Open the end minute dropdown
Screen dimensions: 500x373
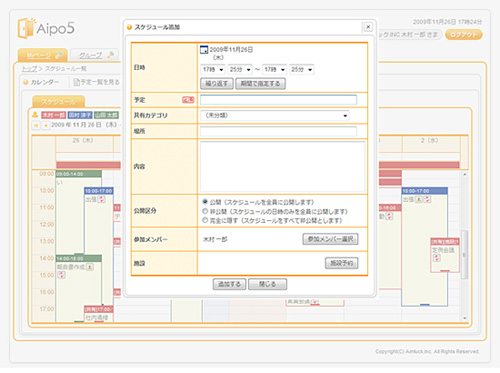coord(302,69)
